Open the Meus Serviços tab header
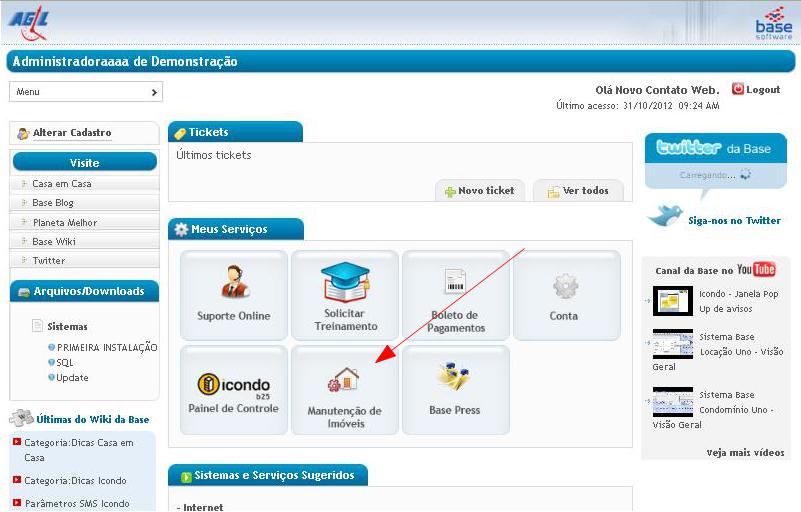The height and width of the screenshot is (512, 801). tap(236, 229)
